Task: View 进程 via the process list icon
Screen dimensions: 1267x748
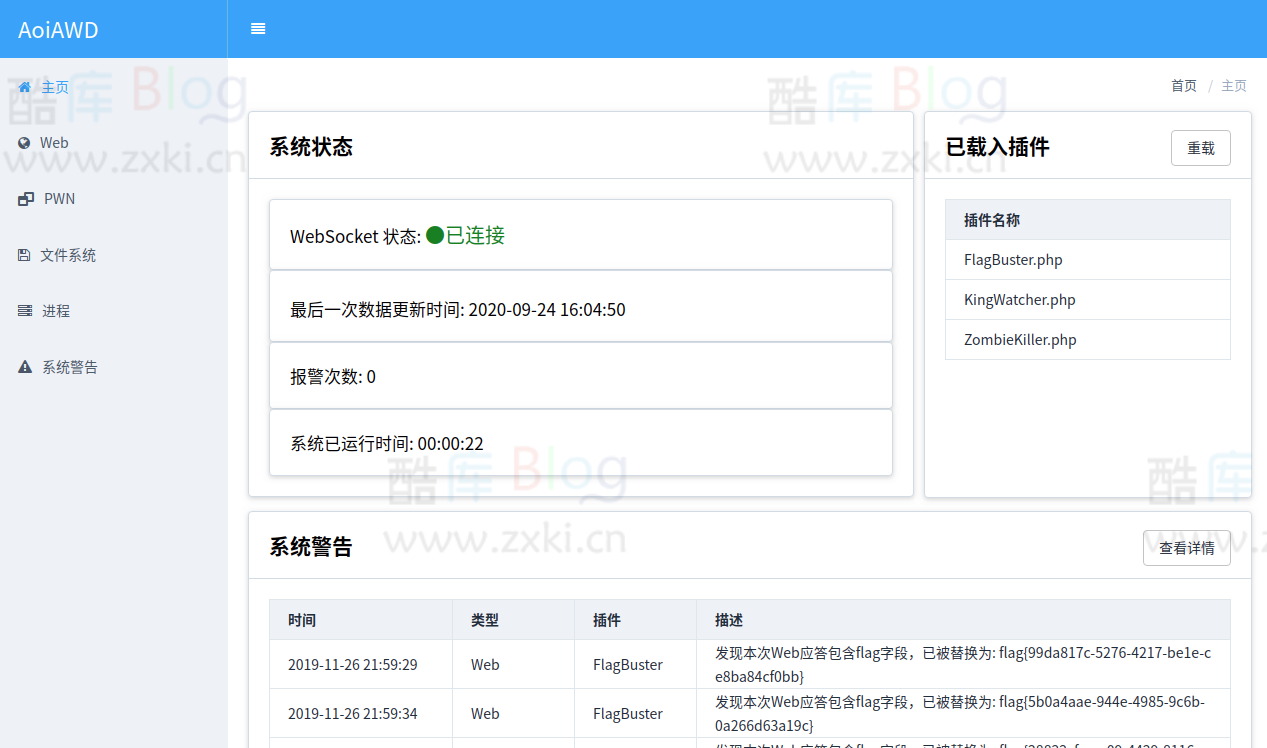Action: [x=25, y=310]
